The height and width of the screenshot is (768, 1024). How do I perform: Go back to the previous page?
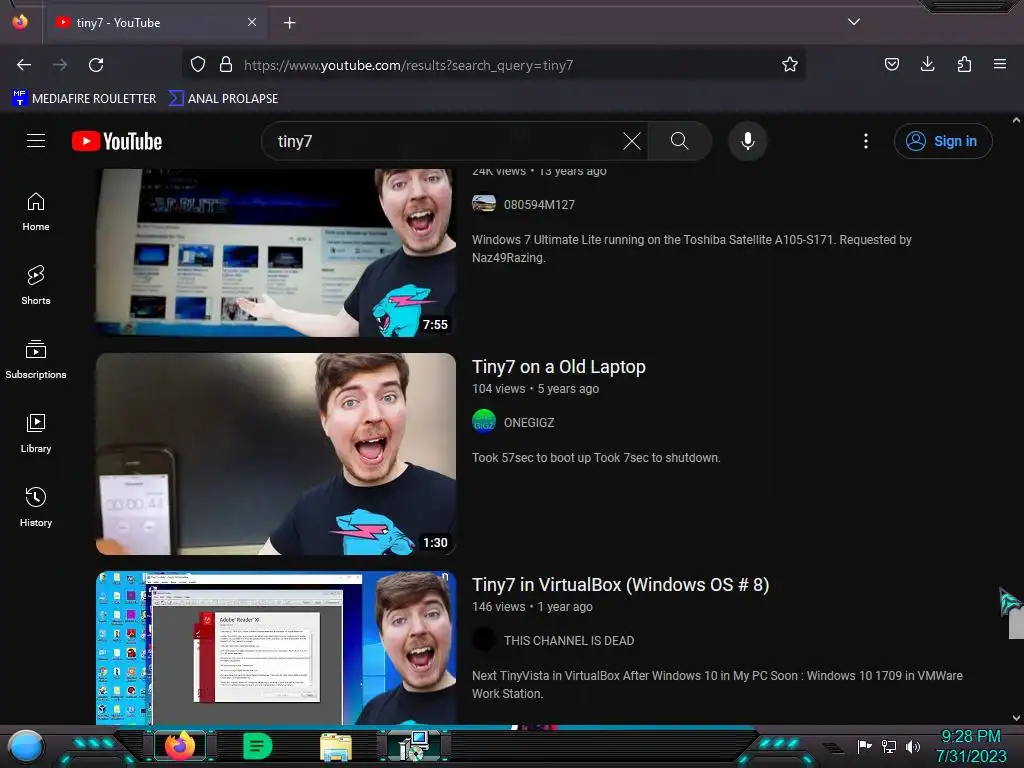click(x=24, y=65)
